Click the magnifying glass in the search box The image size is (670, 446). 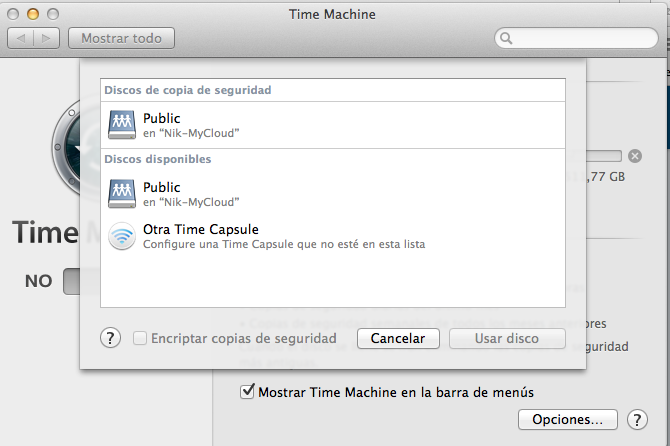click(507, 39)
